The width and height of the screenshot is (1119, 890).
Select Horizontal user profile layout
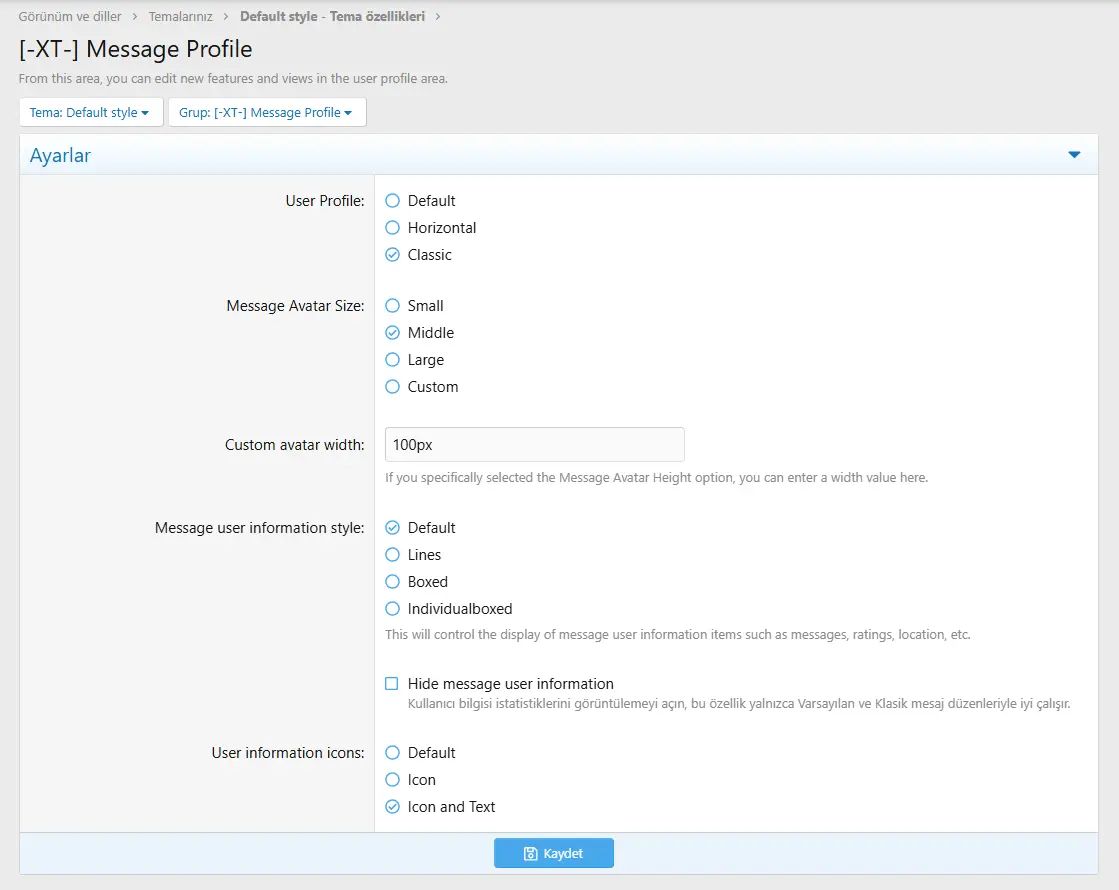393,228
